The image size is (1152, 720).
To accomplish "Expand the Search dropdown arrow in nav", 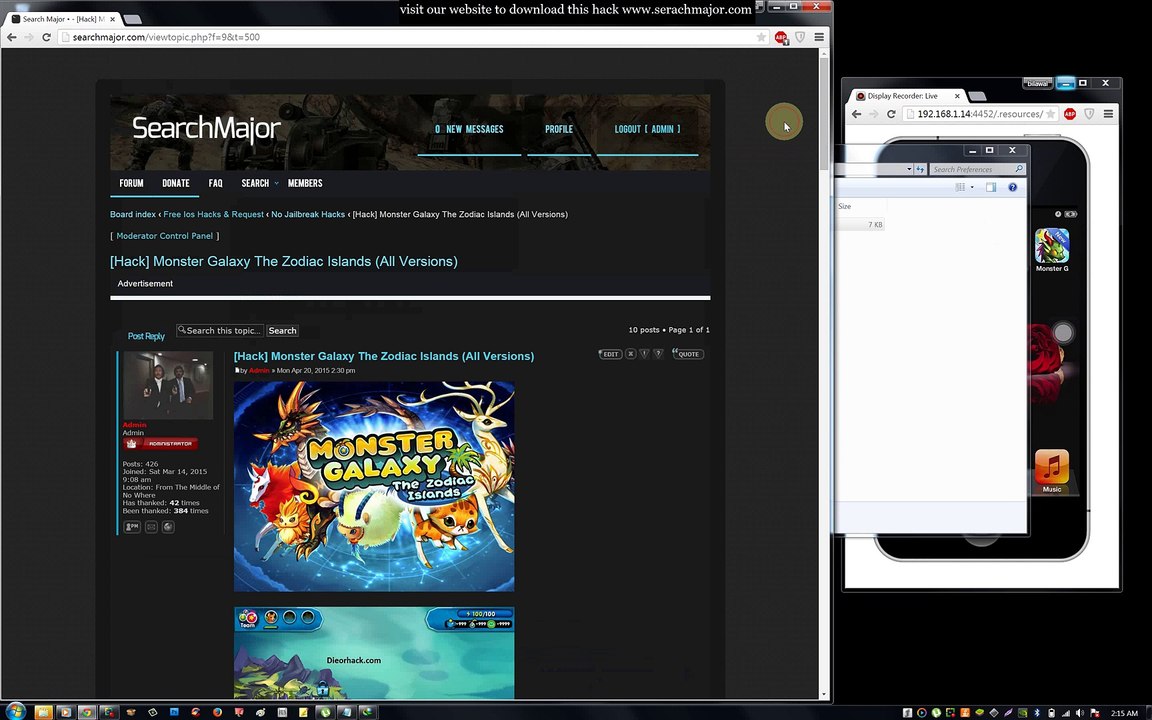I will point(276,183).
